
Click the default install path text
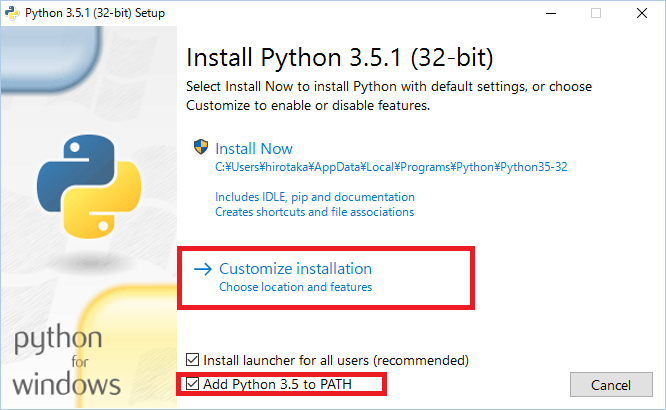pyautogui.click(x=391, y=167)
